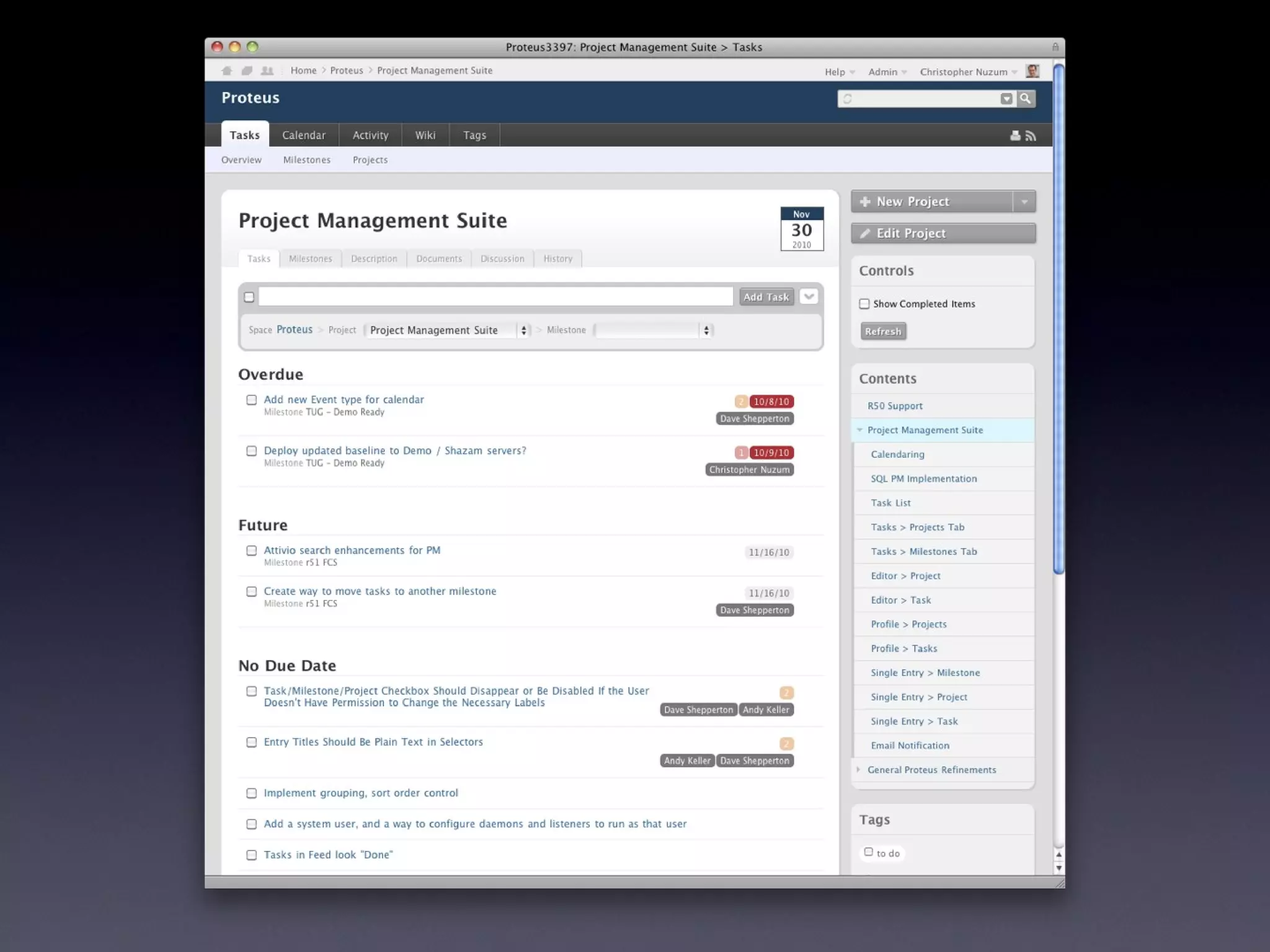Click the magnifier search button
This screenshot has height=952, width=1270.
tap(1026, 99)
